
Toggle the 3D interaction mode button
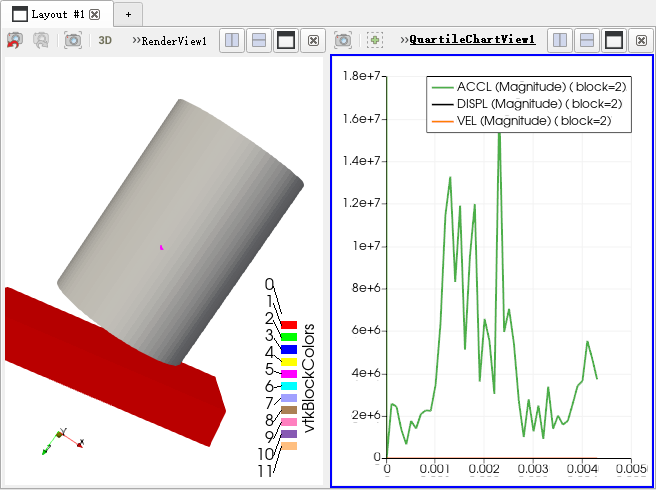point(105,41)
